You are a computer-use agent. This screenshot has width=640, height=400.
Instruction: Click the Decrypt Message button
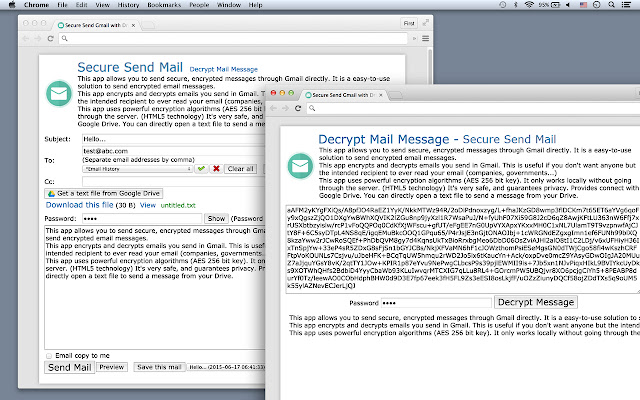tap(536, 302)
